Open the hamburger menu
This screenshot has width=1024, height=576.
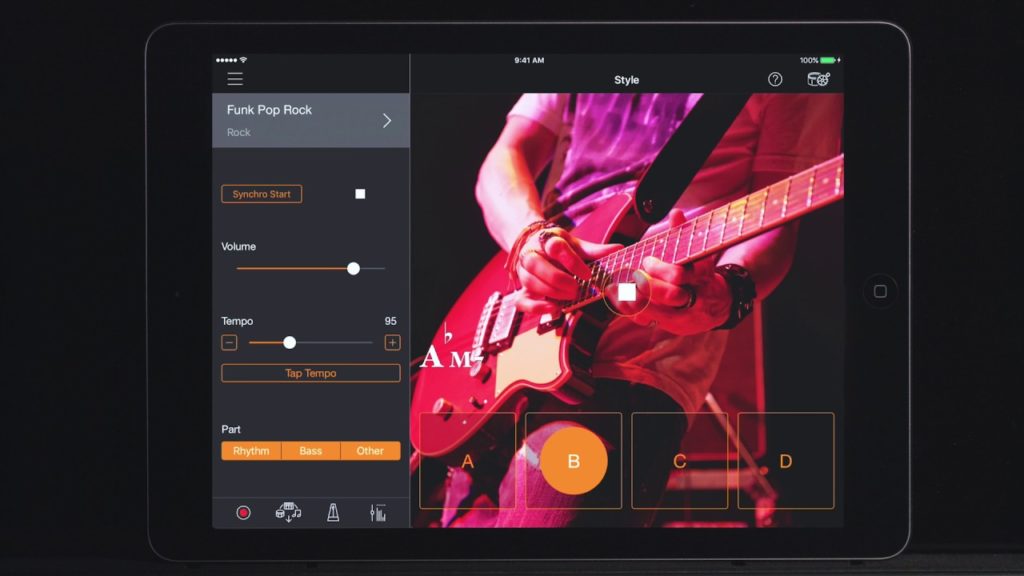pos(235,79)
